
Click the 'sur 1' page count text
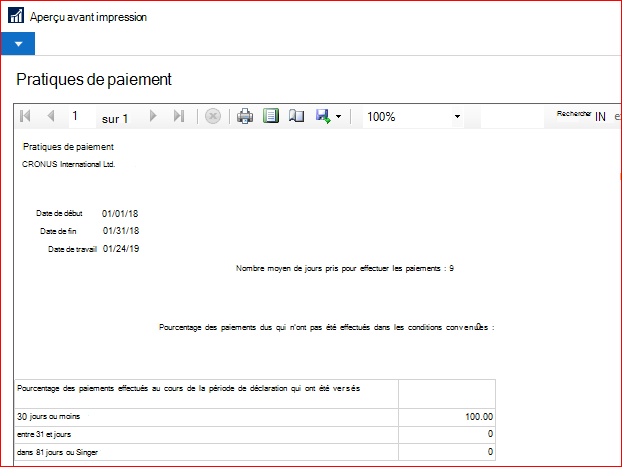(115, 119)
